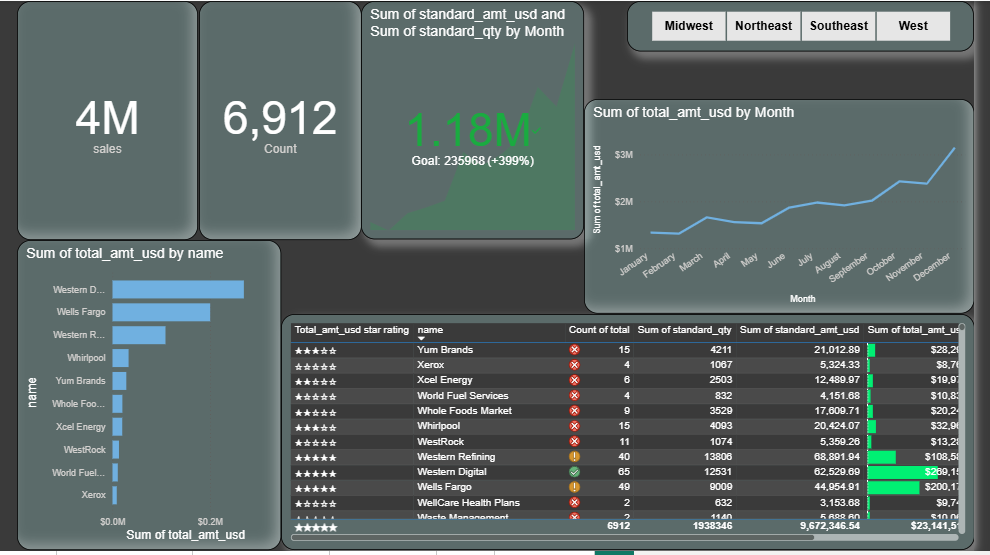Sort by Total_amt_usd star rating column header
Viewport: 990px width, 555px height.
[x=352, y=330]
